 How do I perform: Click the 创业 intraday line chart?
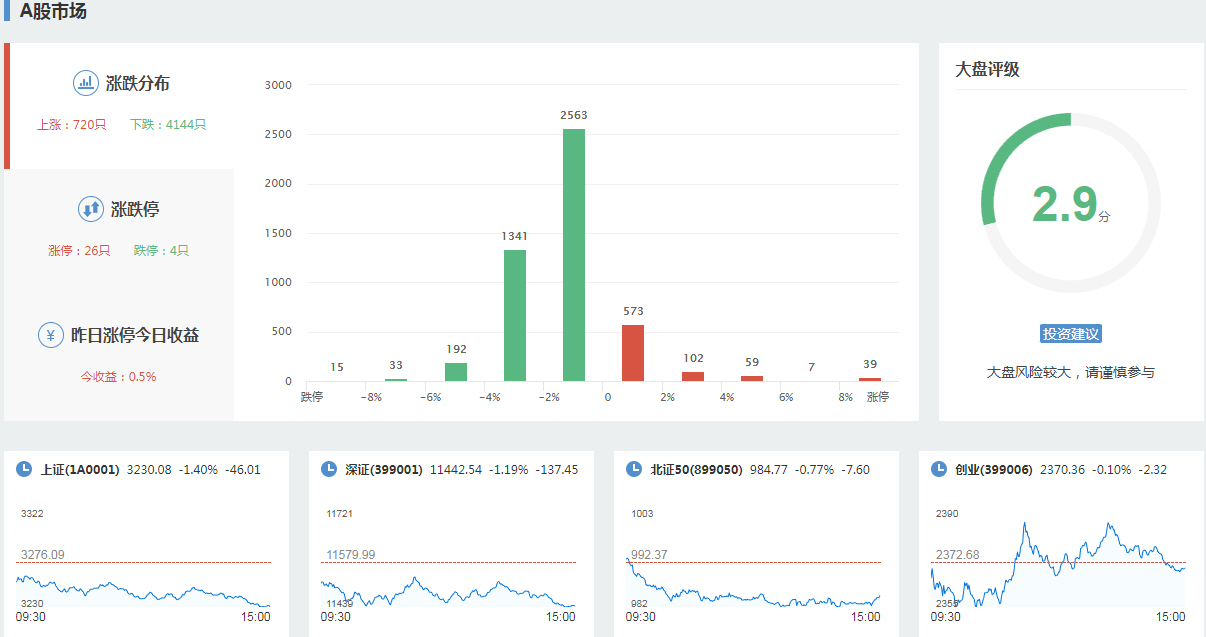click(x=1058, y=565)
